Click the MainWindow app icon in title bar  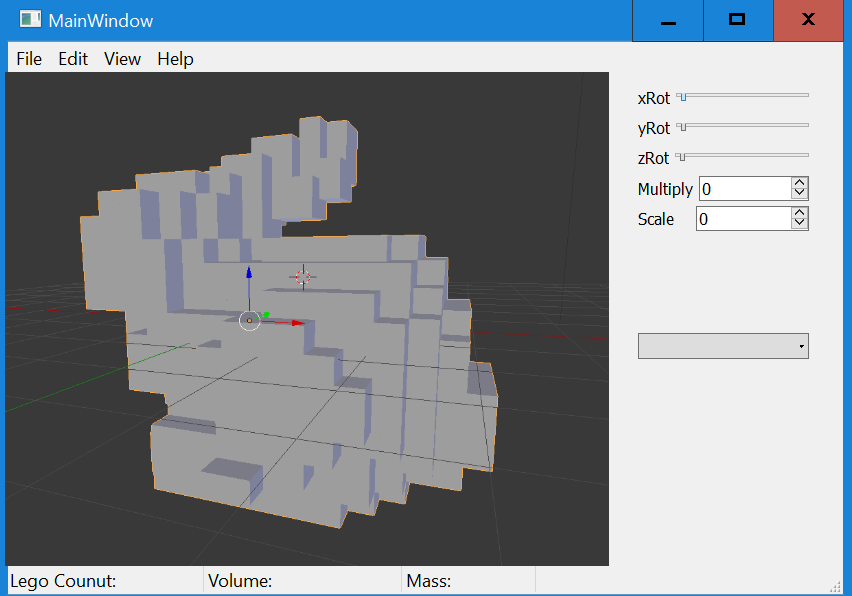coord(30,20)
